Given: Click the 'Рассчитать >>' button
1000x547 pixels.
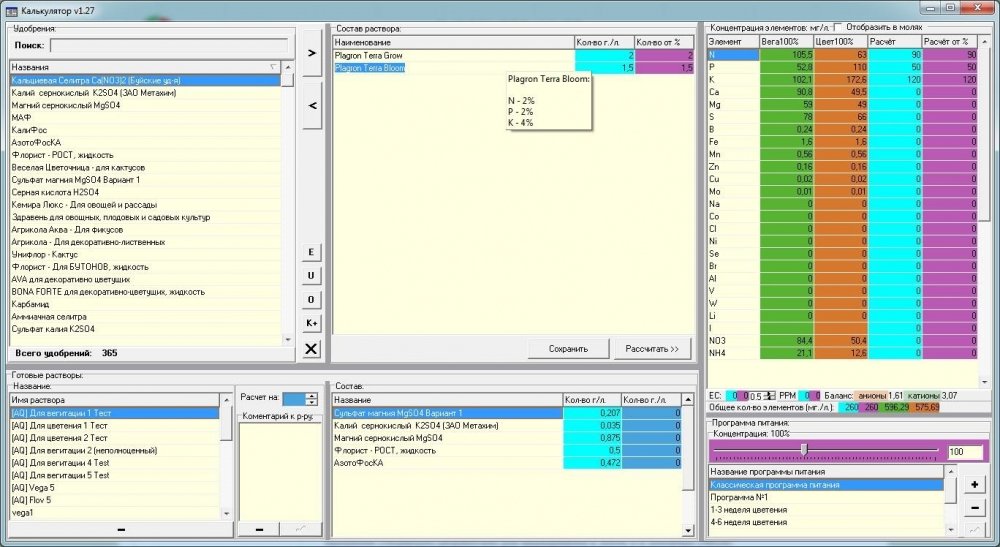Looking at the screenshot, I should 652,349.
